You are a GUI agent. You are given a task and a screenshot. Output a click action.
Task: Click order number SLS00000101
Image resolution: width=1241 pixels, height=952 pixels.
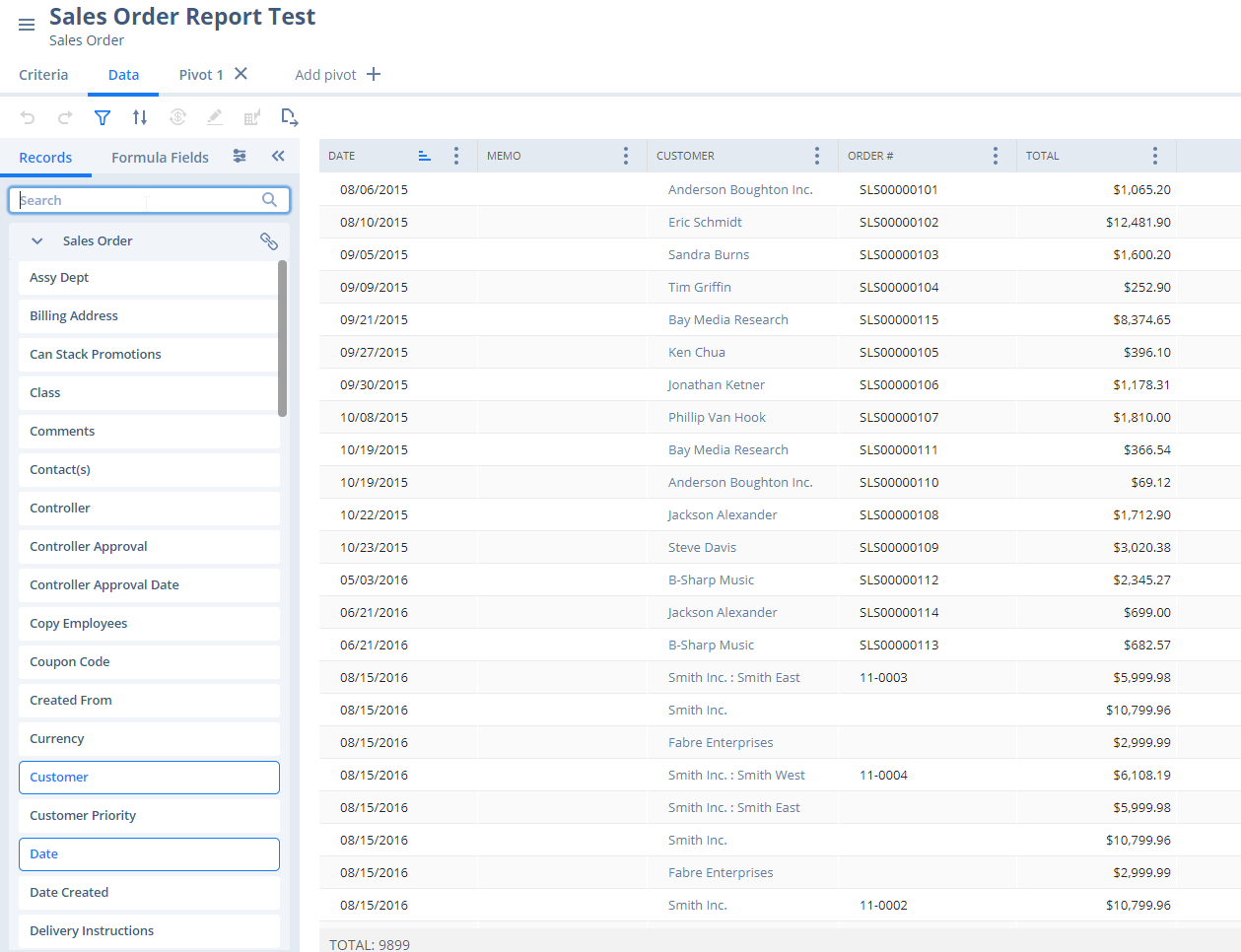pyautogui.click(x=899, y=190)
